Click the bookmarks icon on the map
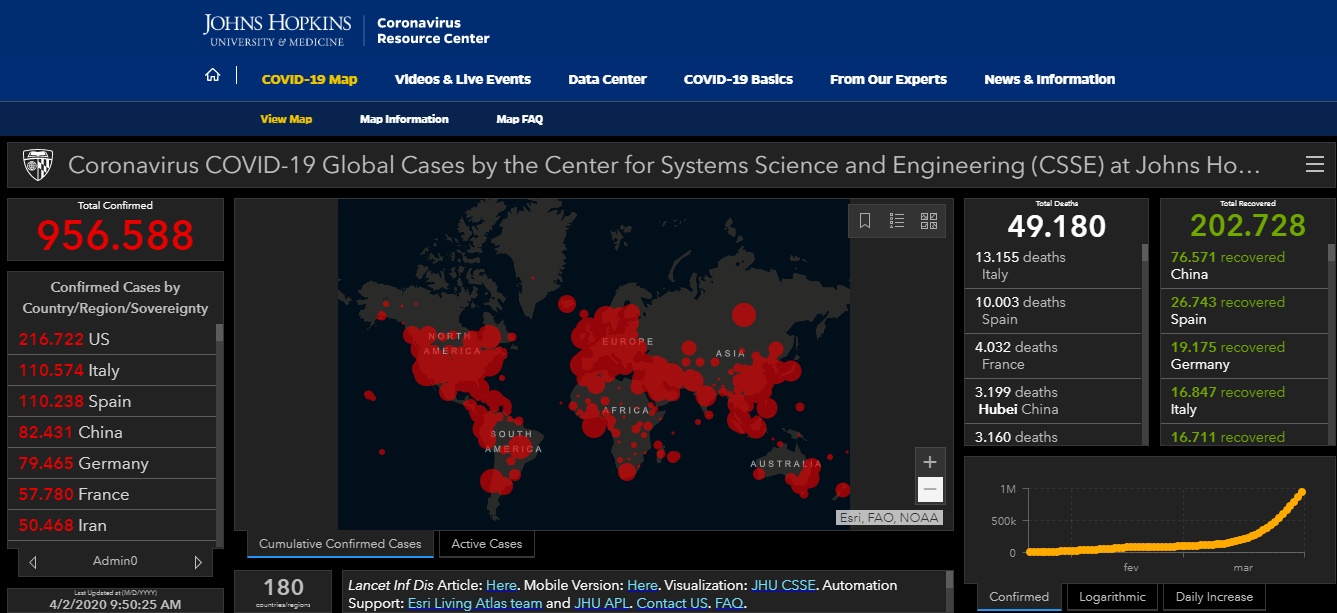Screen dimensions: 1337x613 point(865,221)
